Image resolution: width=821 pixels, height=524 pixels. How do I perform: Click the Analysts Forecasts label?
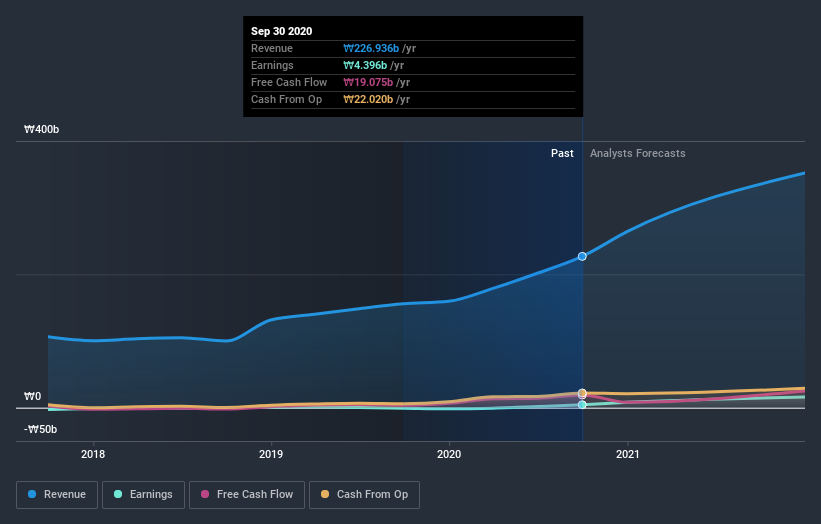tap(638, 153)
